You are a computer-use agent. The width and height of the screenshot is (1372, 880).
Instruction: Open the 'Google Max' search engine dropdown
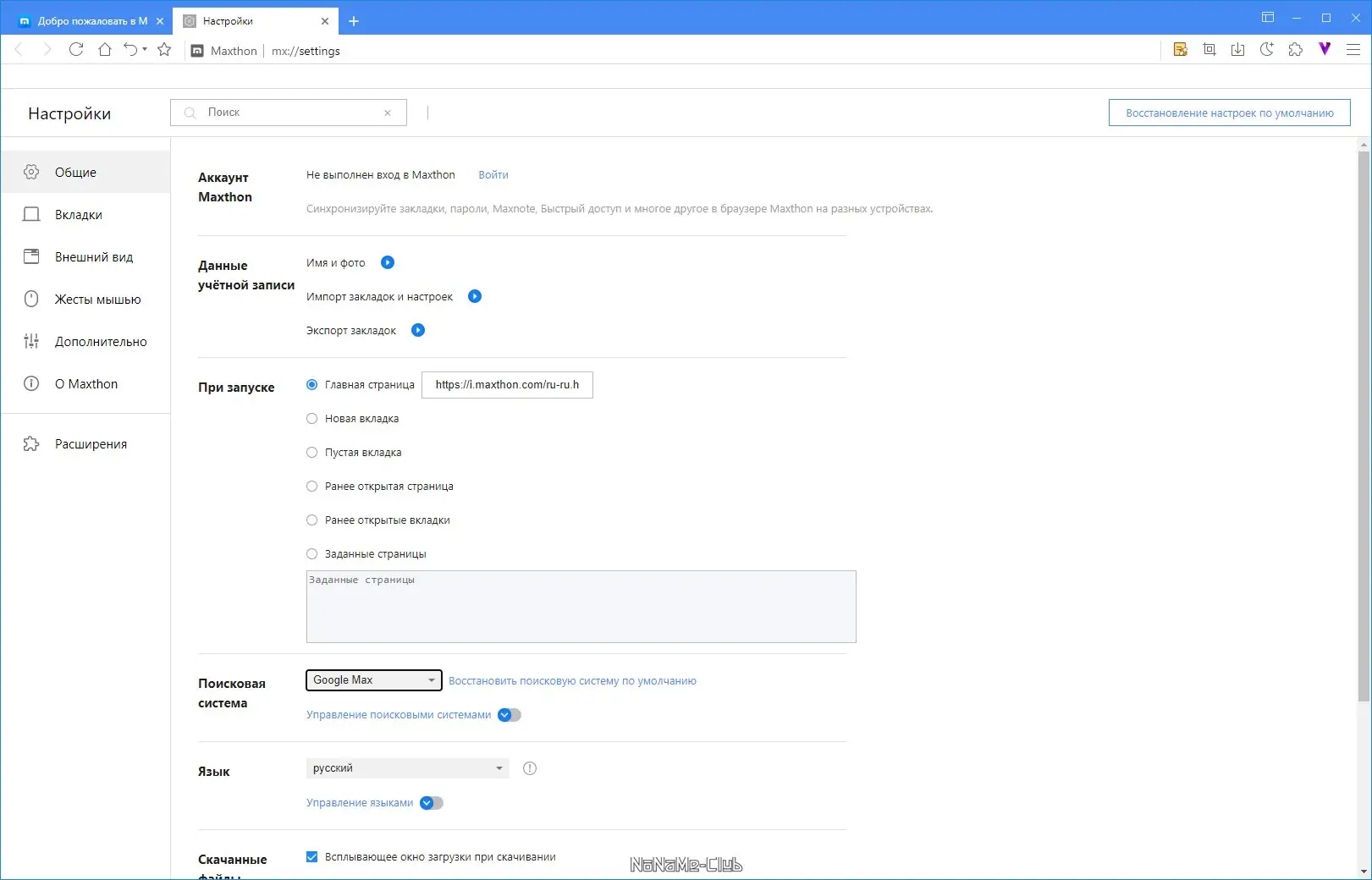[374, 680]
